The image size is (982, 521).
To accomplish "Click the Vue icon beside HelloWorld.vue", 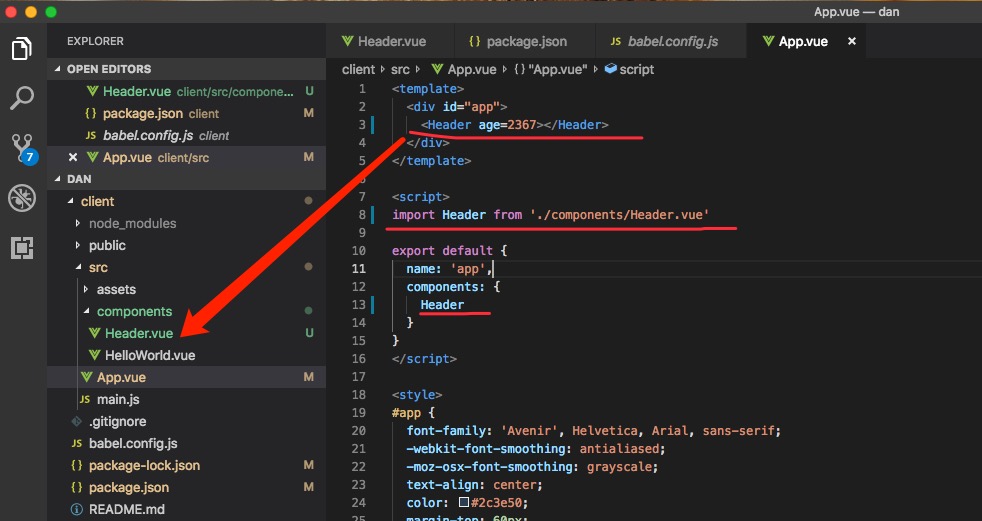I will 95,355.
